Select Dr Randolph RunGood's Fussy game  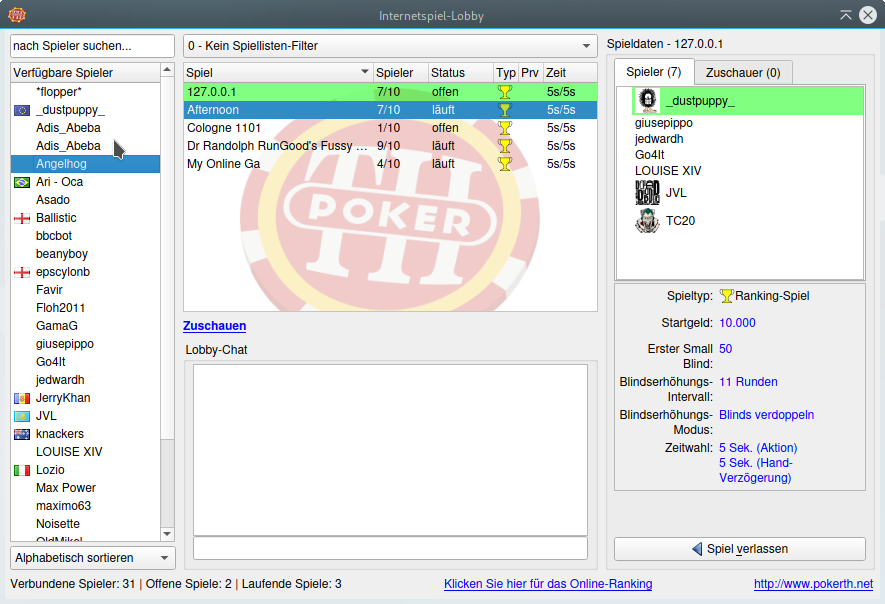[390, 146]
